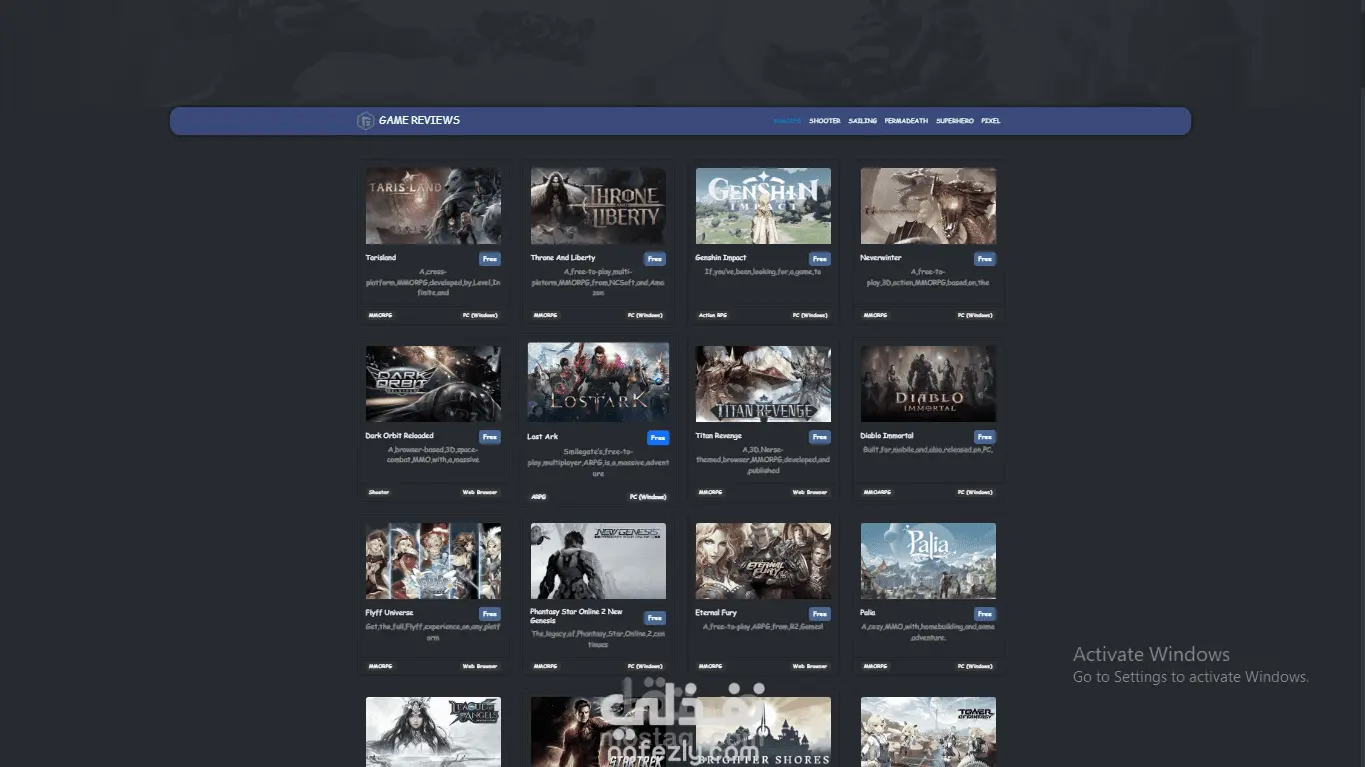Click the Throne And Liberty title text

563,258
